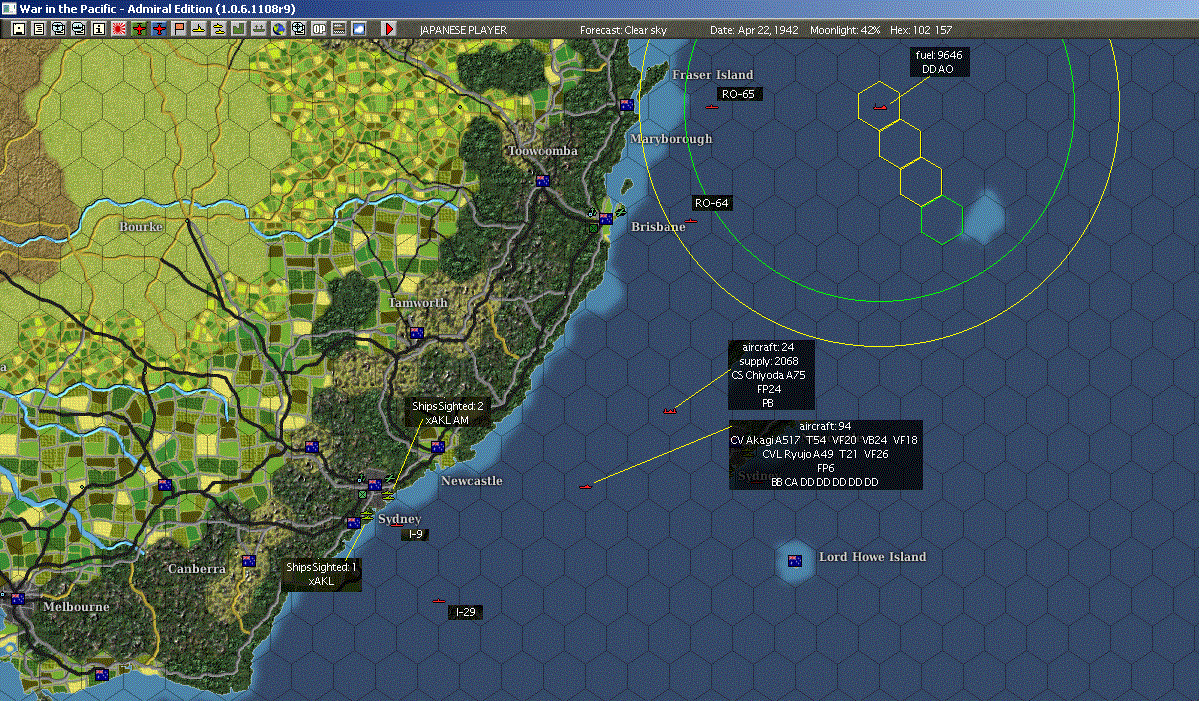
Task: Click Lord Howe Island base flag
Action: (794, 561)
